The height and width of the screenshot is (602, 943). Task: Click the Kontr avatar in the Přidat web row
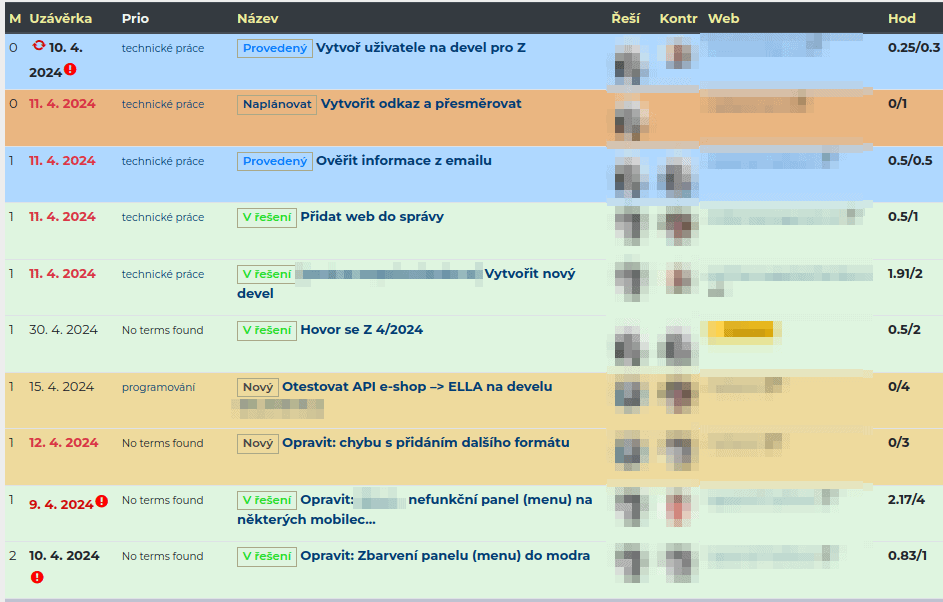[x=679, y=224]
